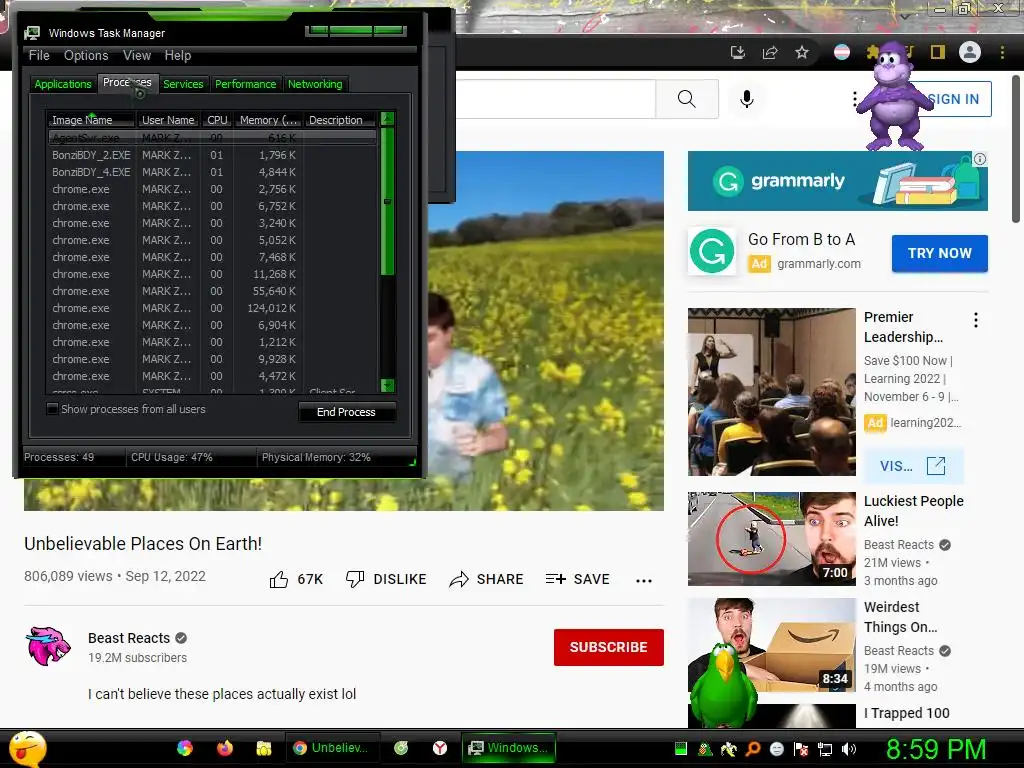This screenshot has width=1024, height=768.
Task: Click the volume speaker tray icon
Action: 850,749
